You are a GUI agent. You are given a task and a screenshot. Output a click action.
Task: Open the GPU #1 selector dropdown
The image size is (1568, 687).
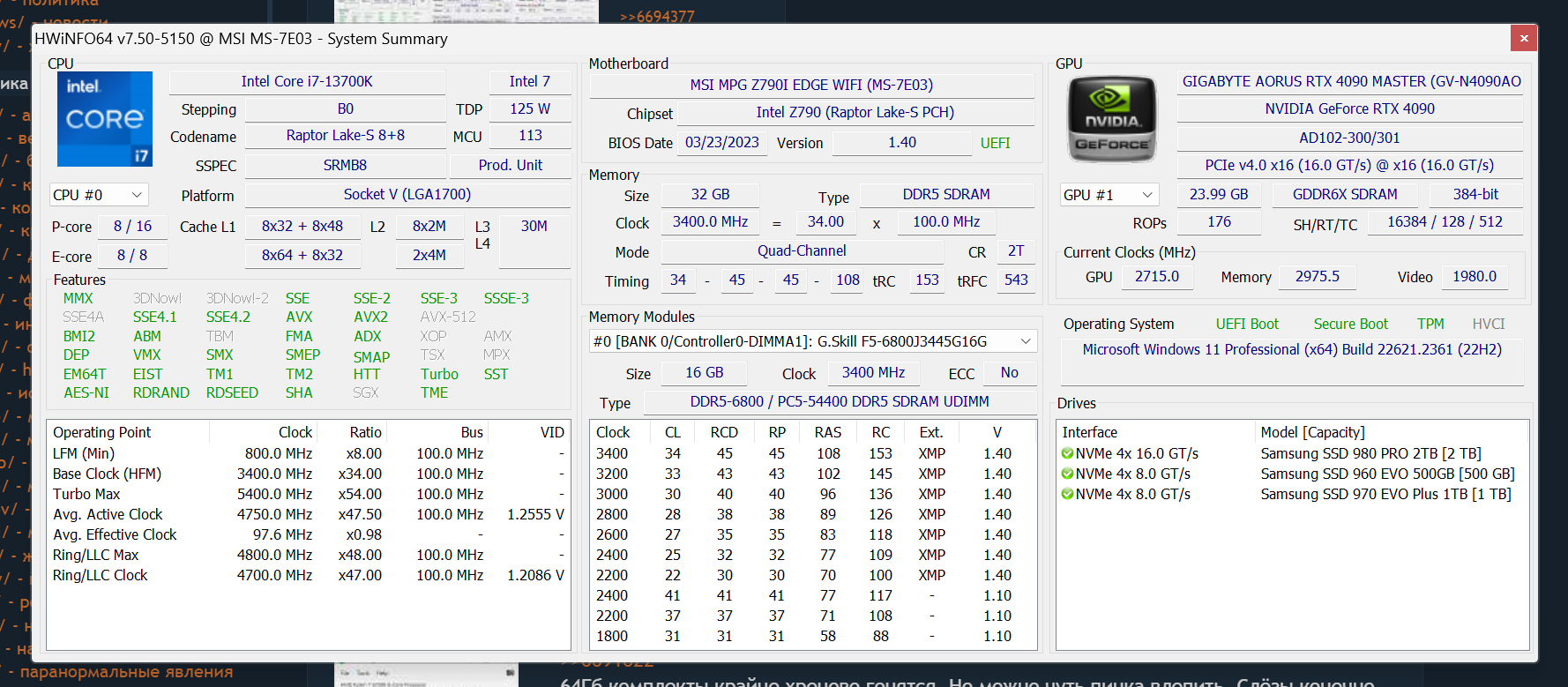pos(1108,195)
